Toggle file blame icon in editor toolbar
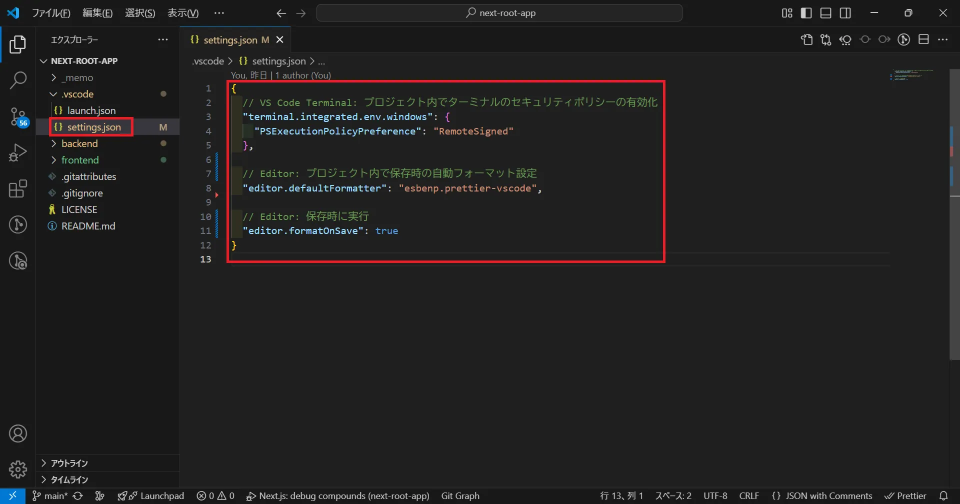This screenshot has height=504, width=960. [x=846, y=40]
